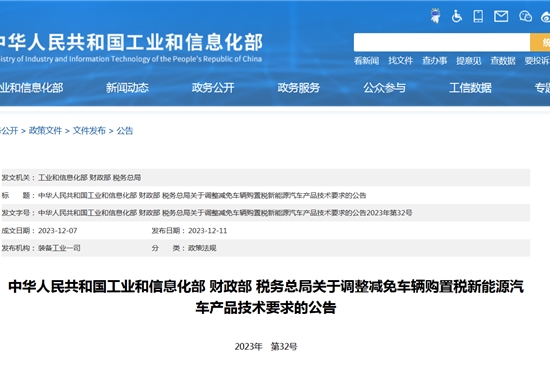Click the ministry name site logo
Image resolution: width=550 pixels, height=378 pixels.
(131, 48)
